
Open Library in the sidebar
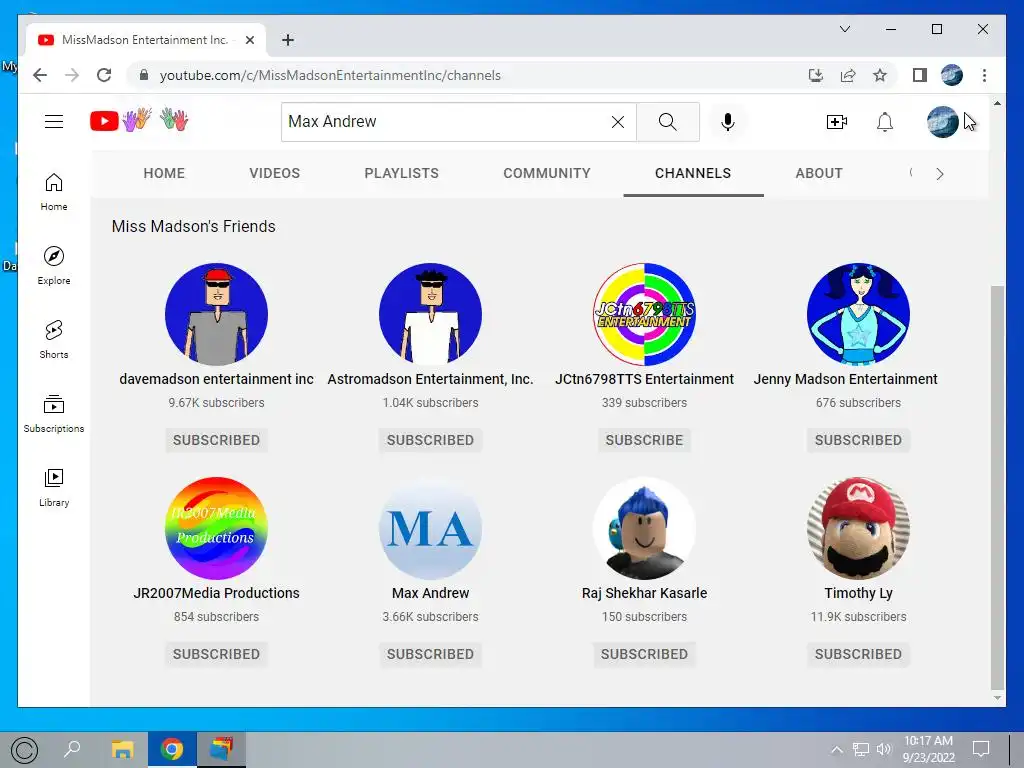tap(54, 488)
